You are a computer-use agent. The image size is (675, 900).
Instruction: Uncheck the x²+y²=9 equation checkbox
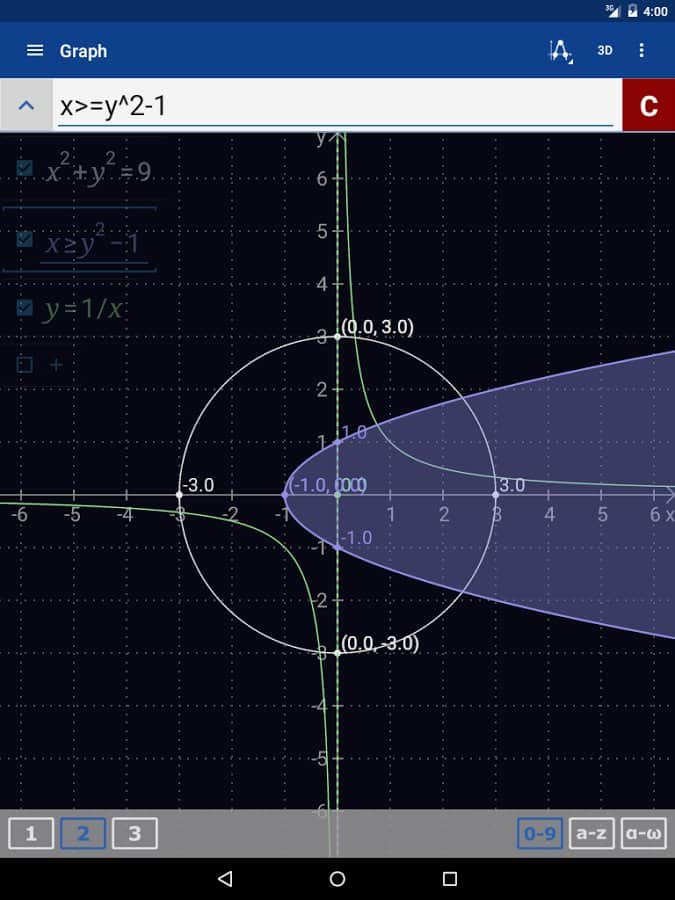pyautogui.click(x=25, y=170)
